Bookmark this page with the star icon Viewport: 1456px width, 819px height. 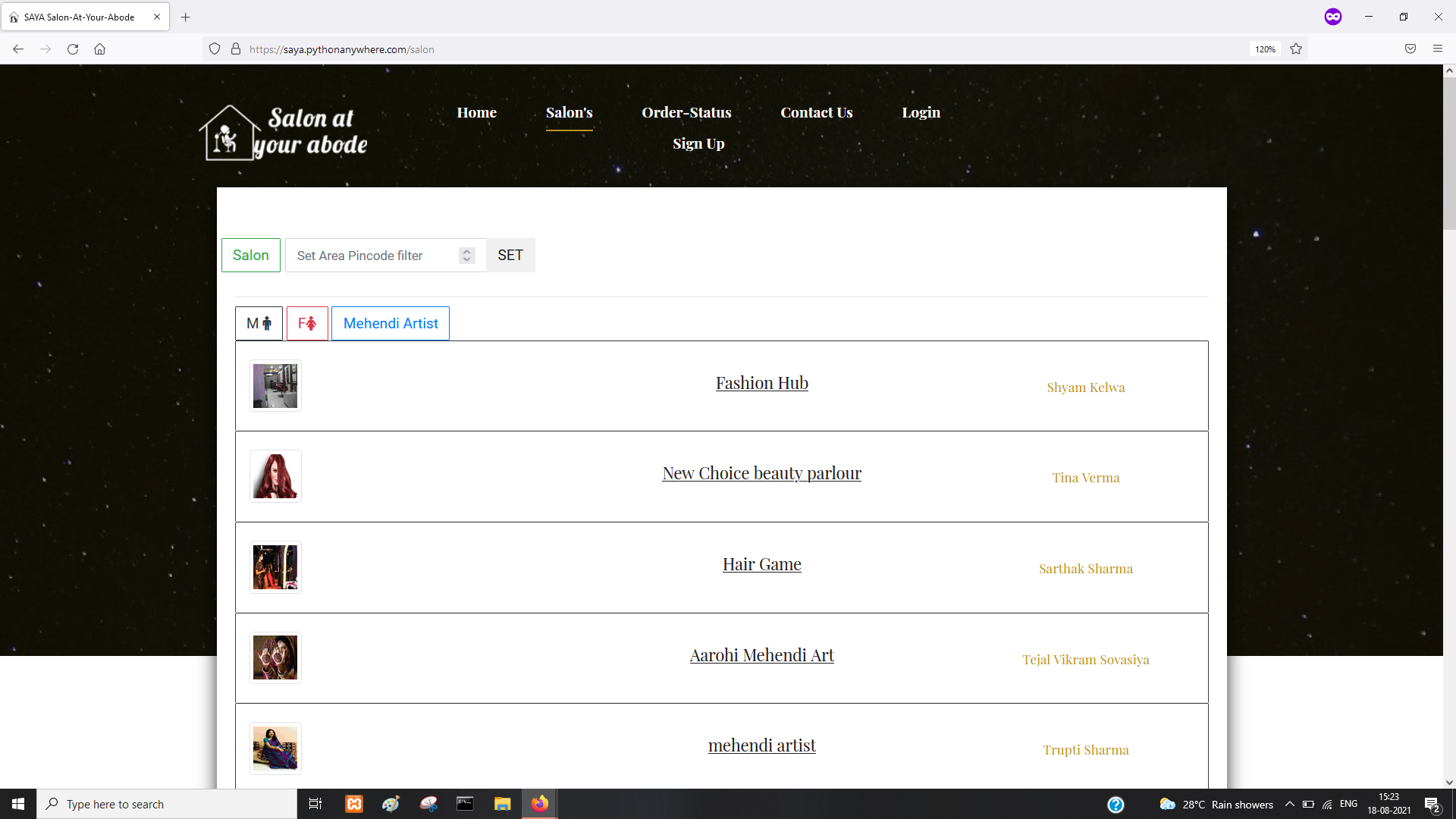click(1296, 49)
